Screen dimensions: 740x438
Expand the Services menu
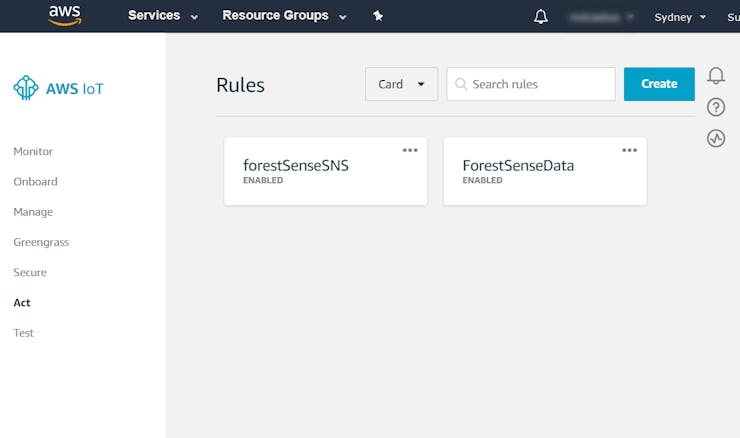163,16
